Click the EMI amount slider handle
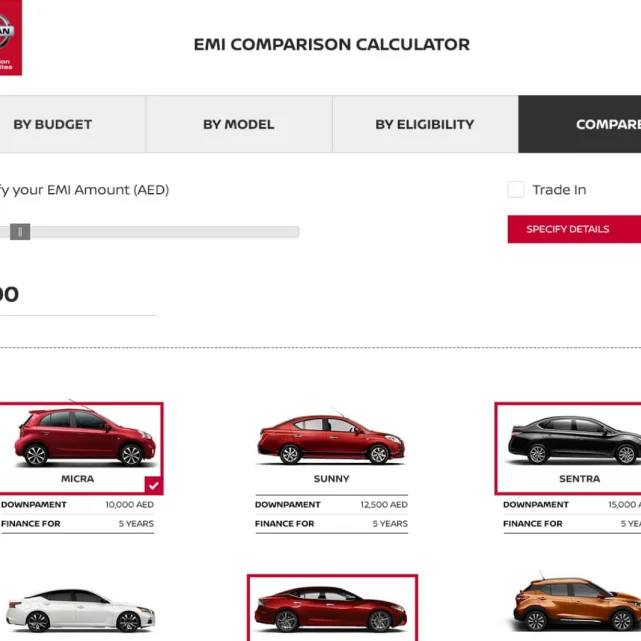Image resolution: width=641 pixels, height=641 pixels. (20, 232)
